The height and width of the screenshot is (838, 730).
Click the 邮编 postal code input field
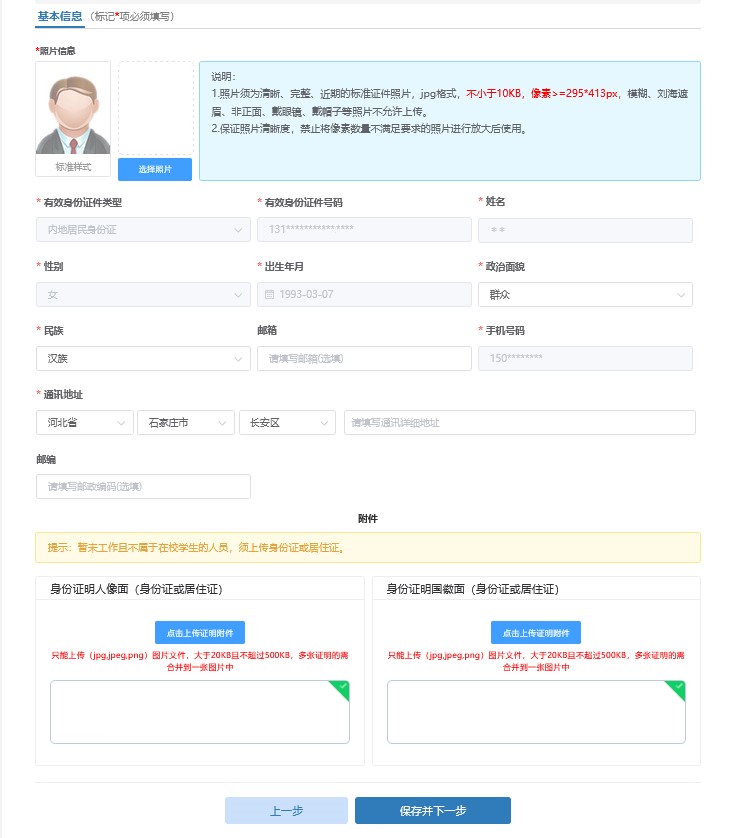tap(143, 487)
